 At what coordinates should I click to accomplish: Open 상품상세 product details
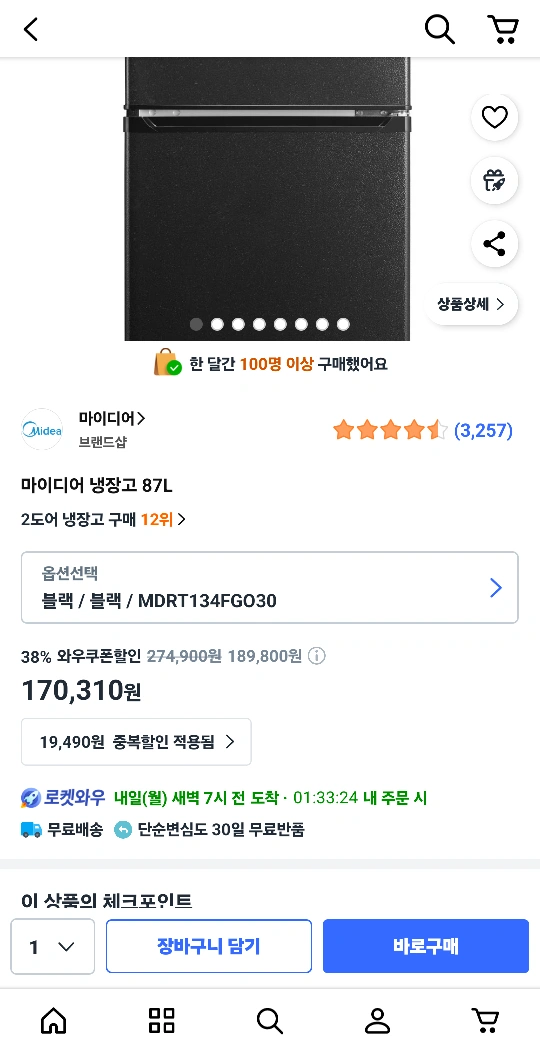pyautogui.click(x=471, y=304)
